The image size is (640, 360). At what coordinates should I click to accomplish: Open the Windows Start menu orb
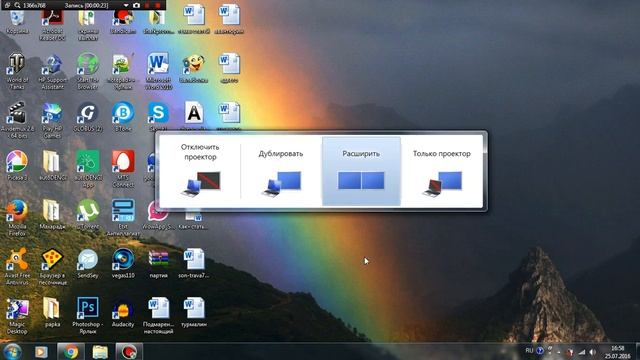12,352
